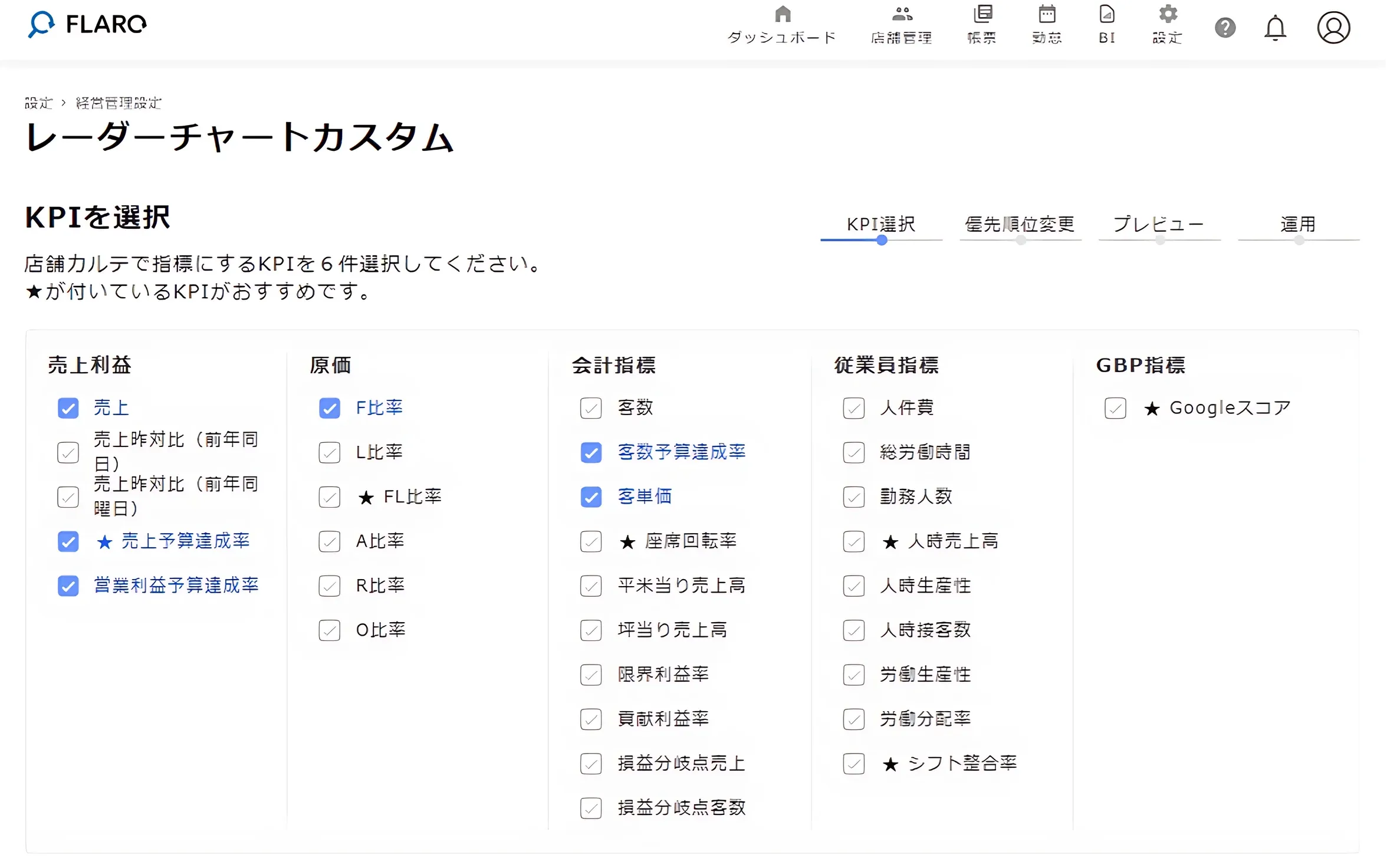The height and width of the screenshot is (868, 1387).
Task: Click the 売上予算達成率 label
Action: pyautogui.click(x=186, y=541)
